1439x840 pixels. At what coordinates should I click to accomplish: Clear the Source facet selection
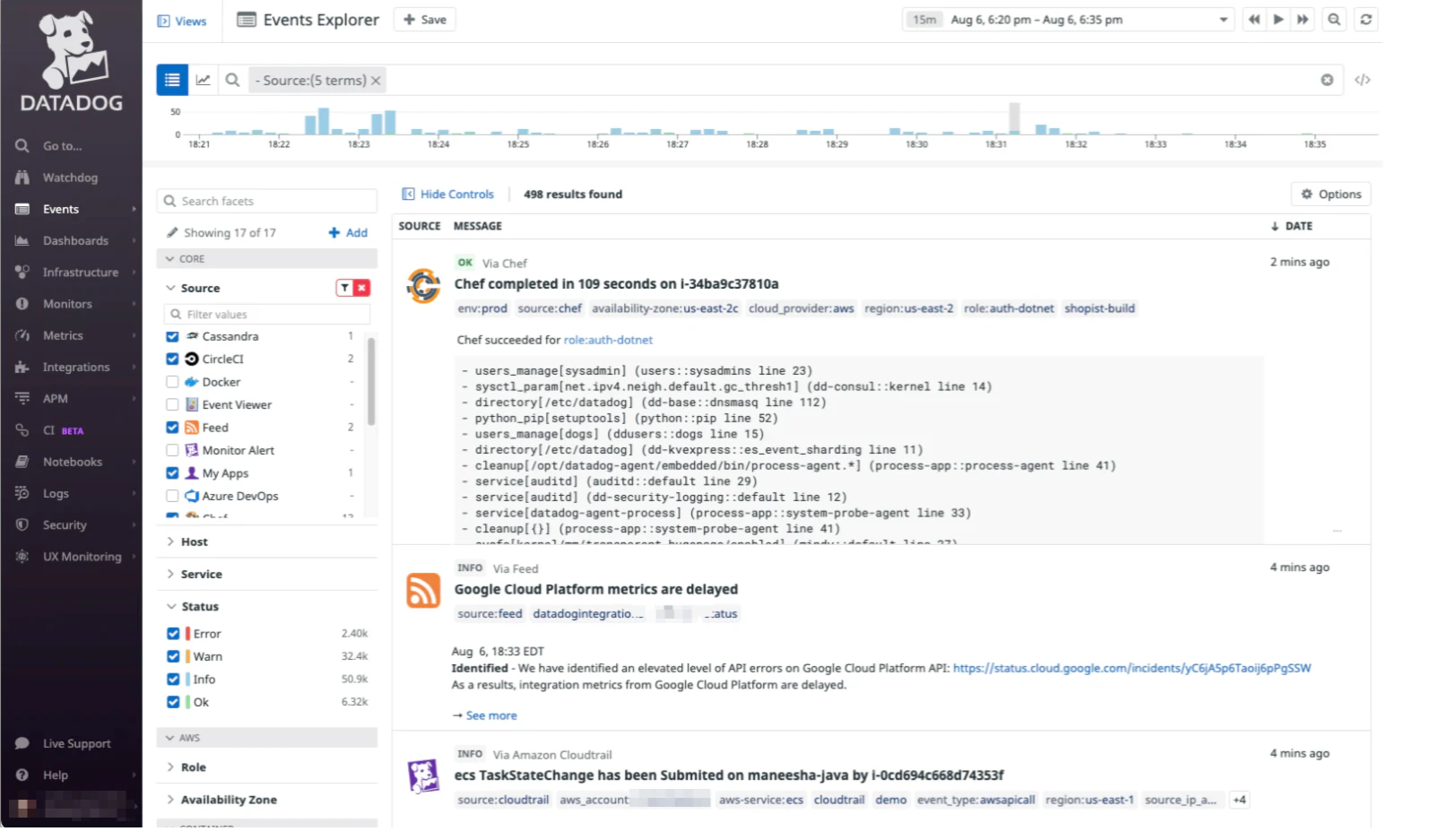coord(361,288)
